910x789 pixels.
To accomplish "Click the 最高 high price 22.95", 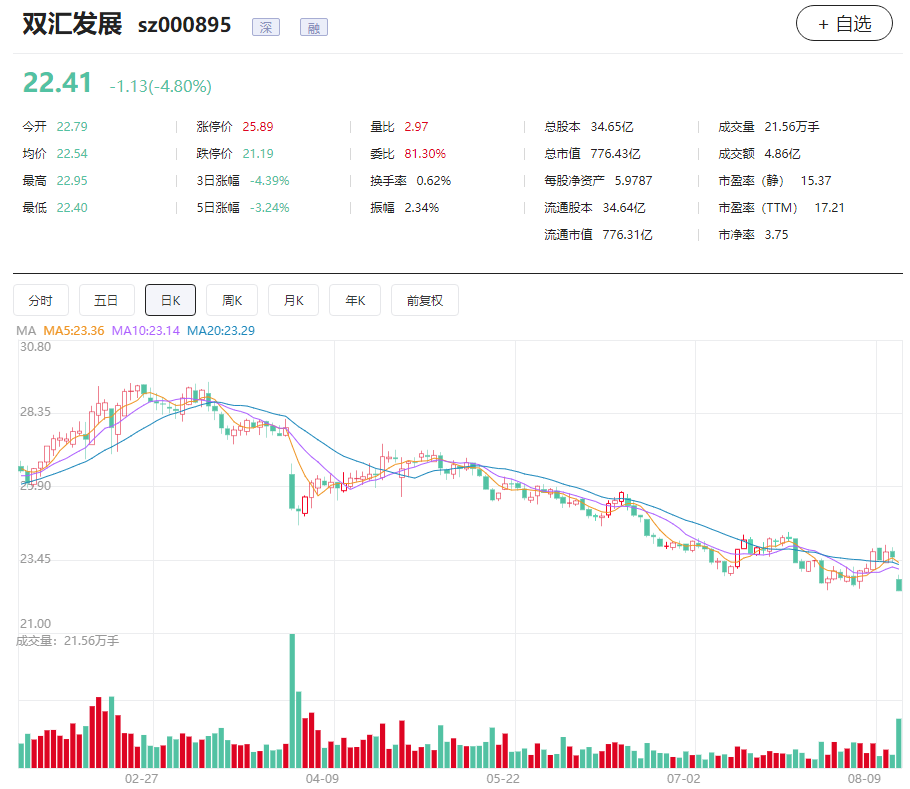I will click(72, 180).
